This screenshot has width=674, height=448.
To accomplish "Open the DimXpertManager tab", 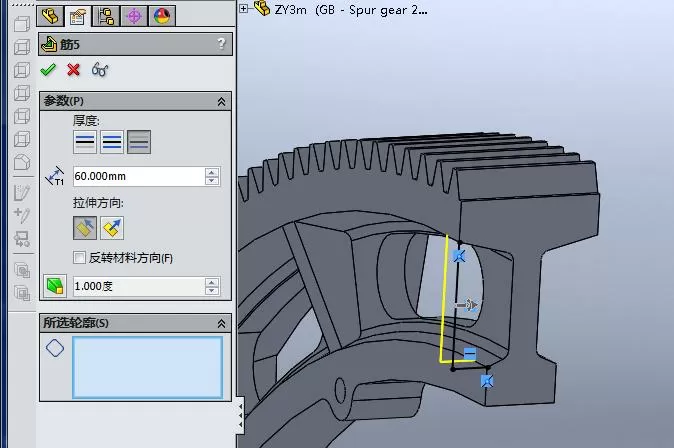I will tap(134, 16).
